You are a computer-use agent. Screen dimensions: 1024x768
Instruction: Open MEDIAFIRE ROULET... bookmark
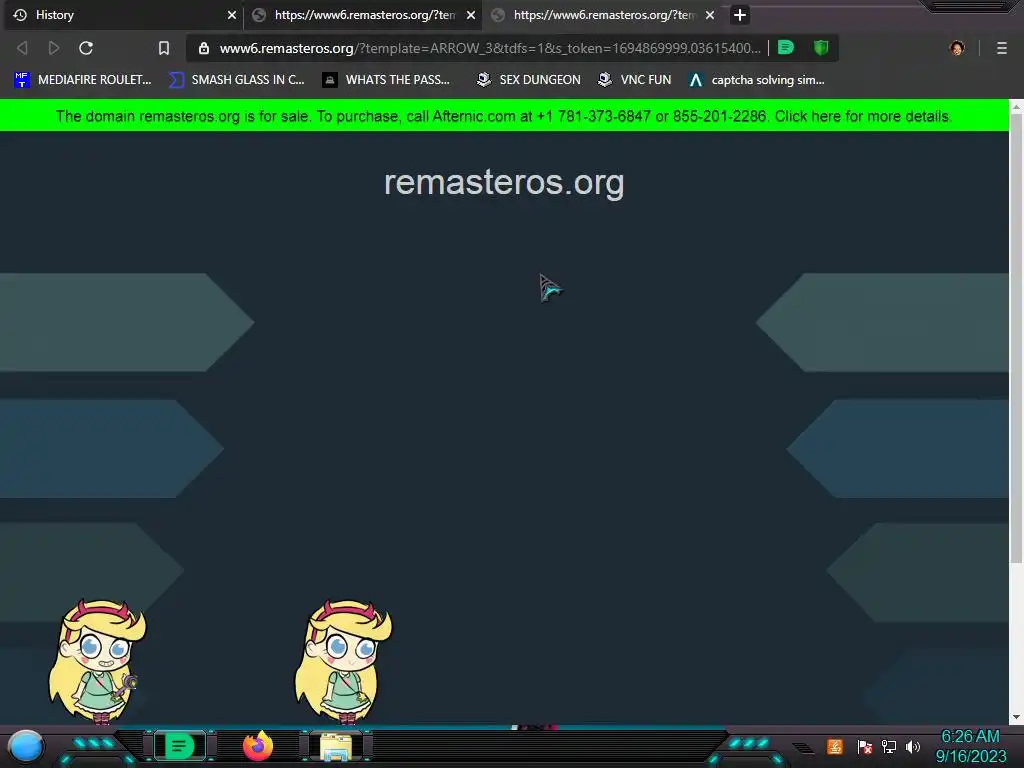83,80
